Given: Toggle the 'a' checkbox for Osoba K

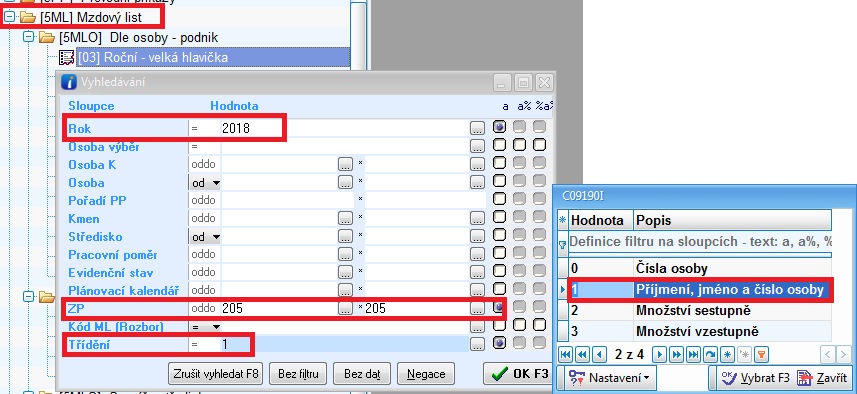Looking at the screenshot, I should (x=500, y=163).
